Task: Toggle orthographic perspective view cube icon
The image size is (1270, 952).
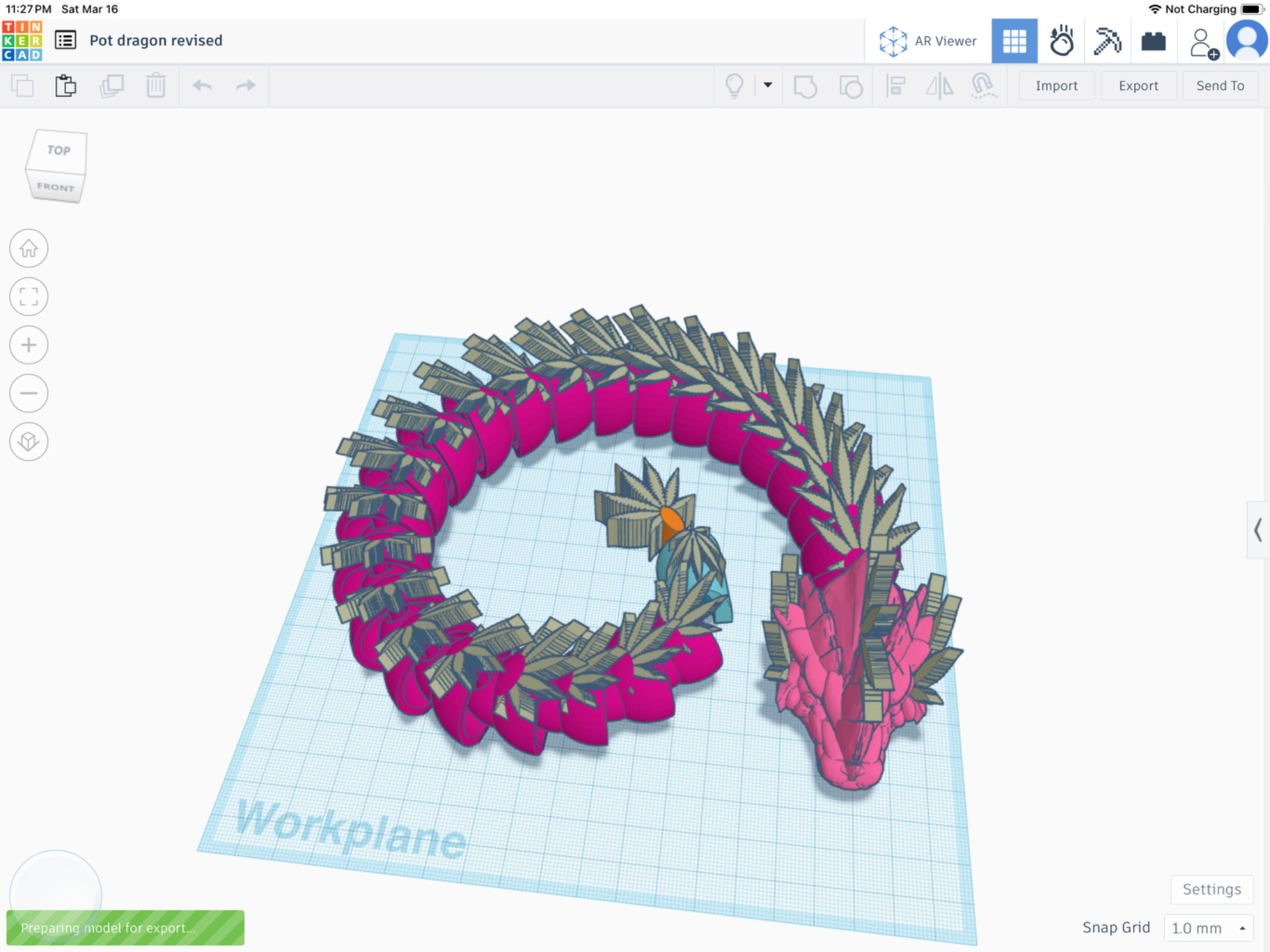Action: pyautogui.click(x=28, y=441)
